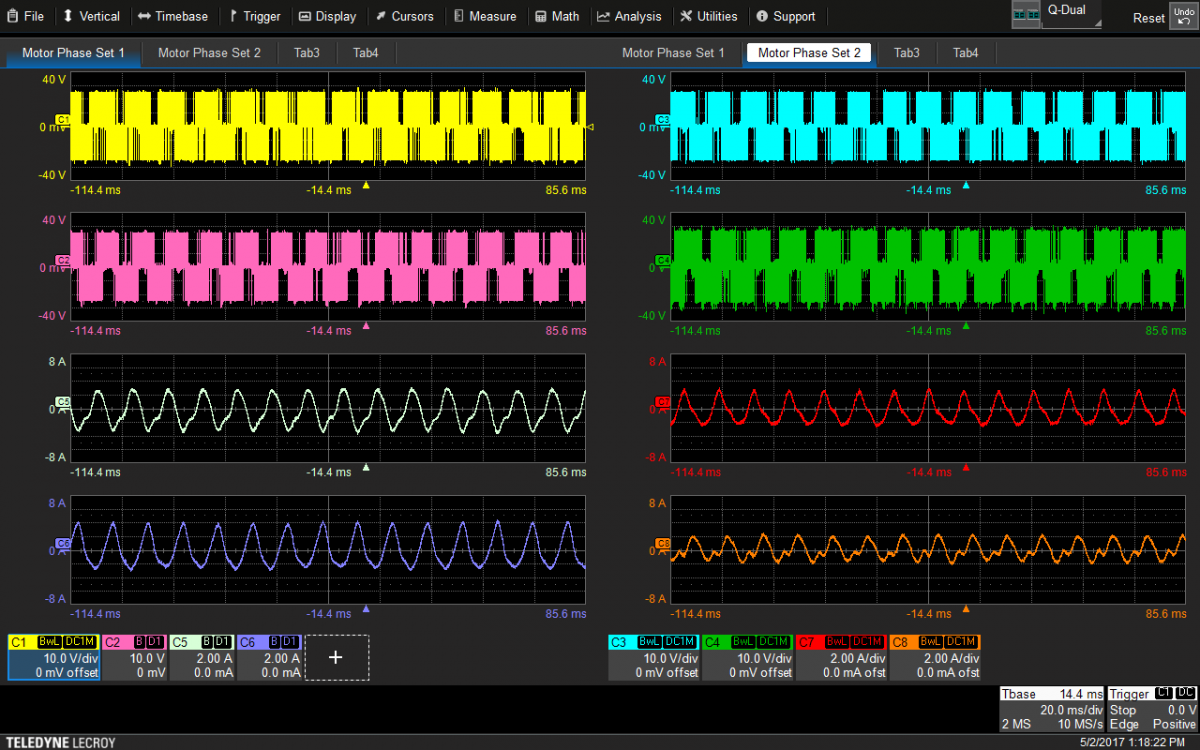Open the Display menu
The height and width of the screenshot is (750, 1200).
(x=327, y=16)
